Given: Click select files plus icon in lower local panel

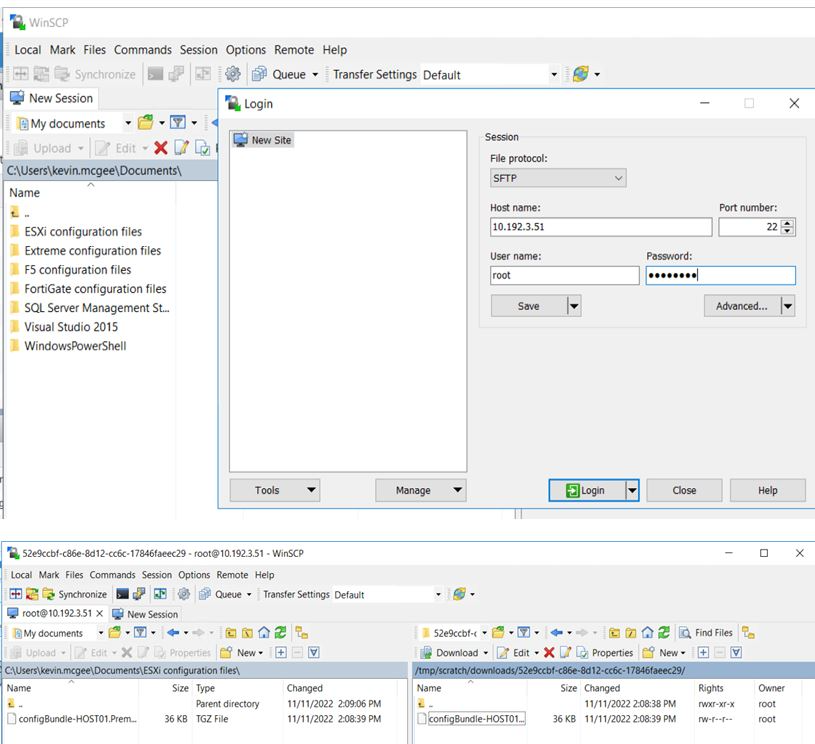Looking at the screenshot, I should [x=281, y=652].
